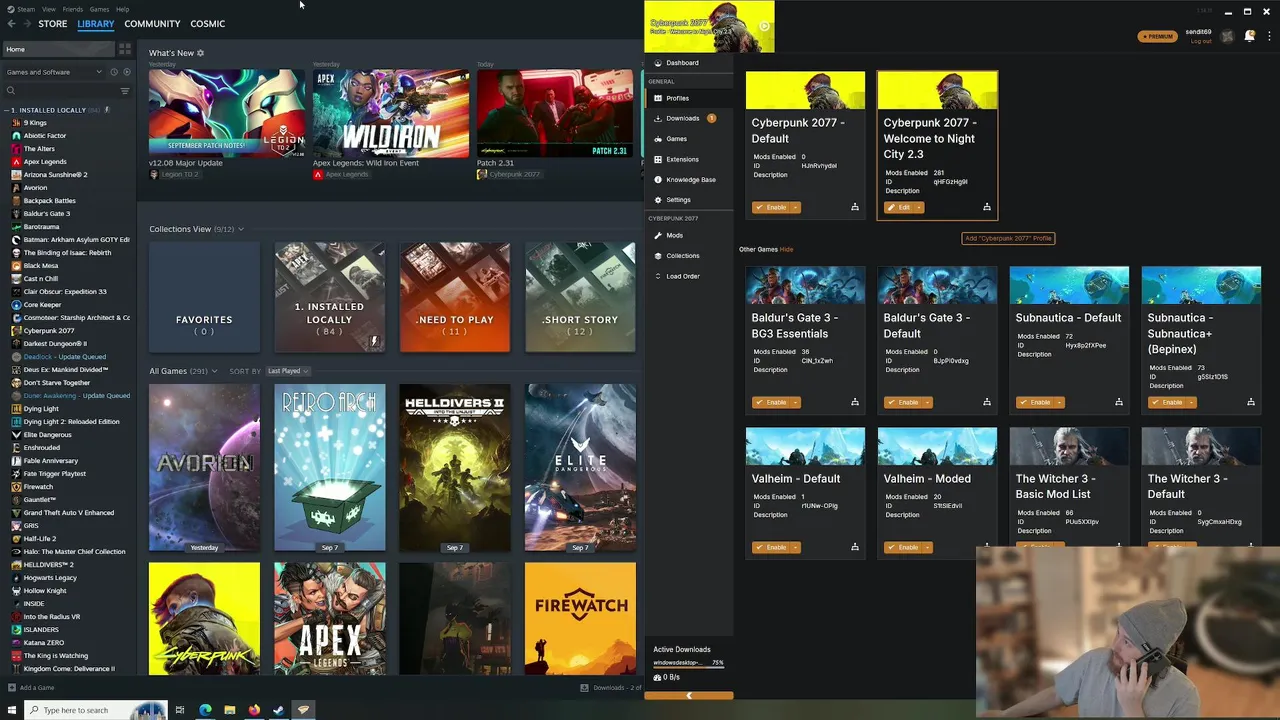Image resolution: width=1280 pixels, height=720 pixels.
Task: Open View menu in Steam
Action: 48,9
